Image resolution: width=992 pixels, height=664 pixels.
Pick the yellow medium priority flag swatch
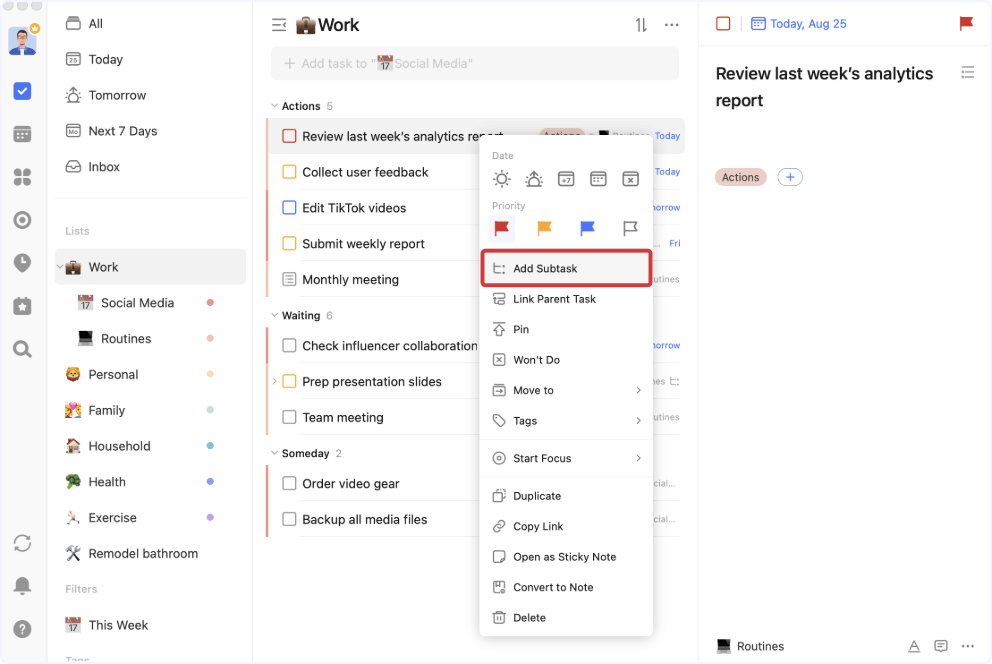[544, 229]
